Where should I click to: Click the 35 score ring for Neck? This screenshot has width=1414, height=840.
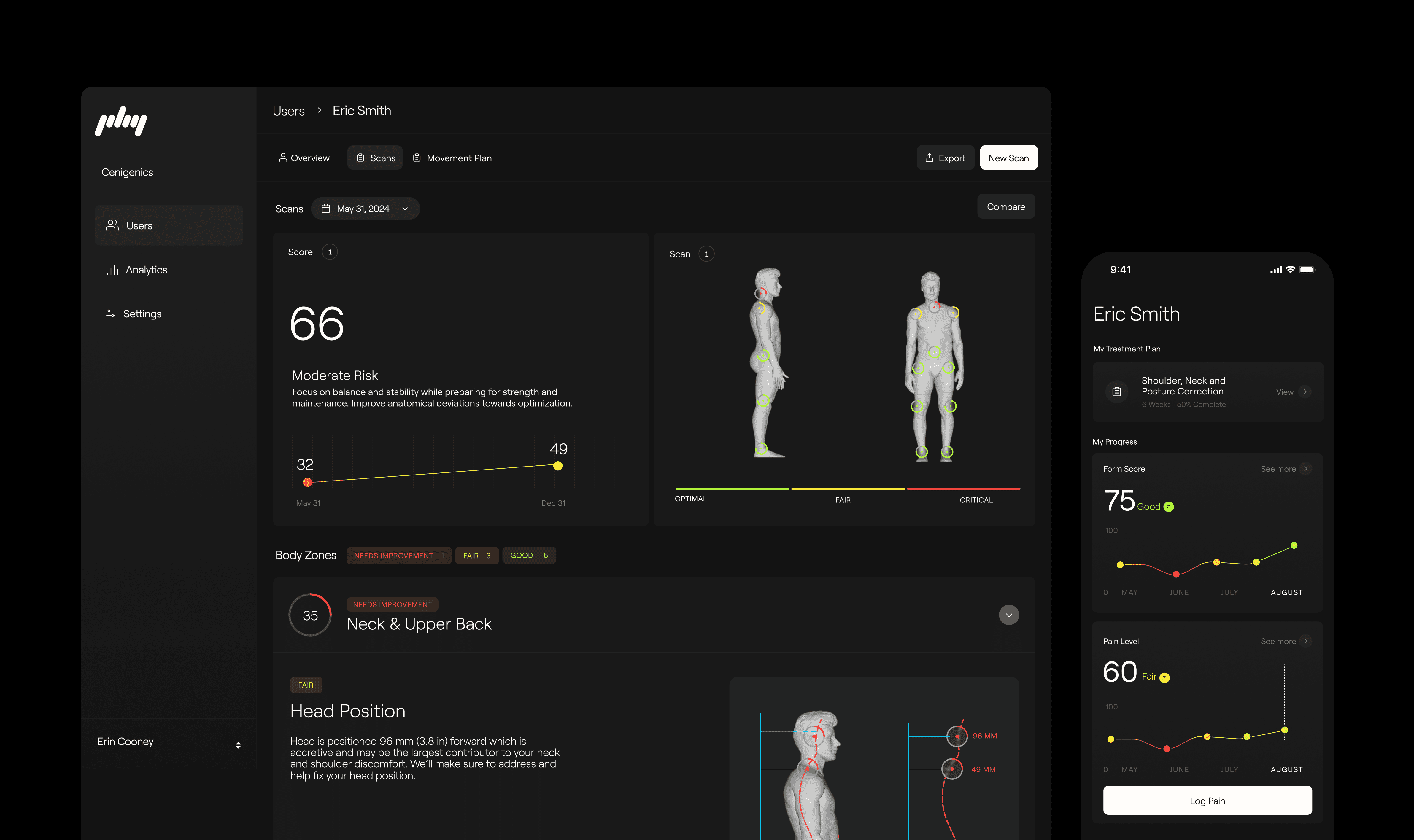tap(310, 615)
